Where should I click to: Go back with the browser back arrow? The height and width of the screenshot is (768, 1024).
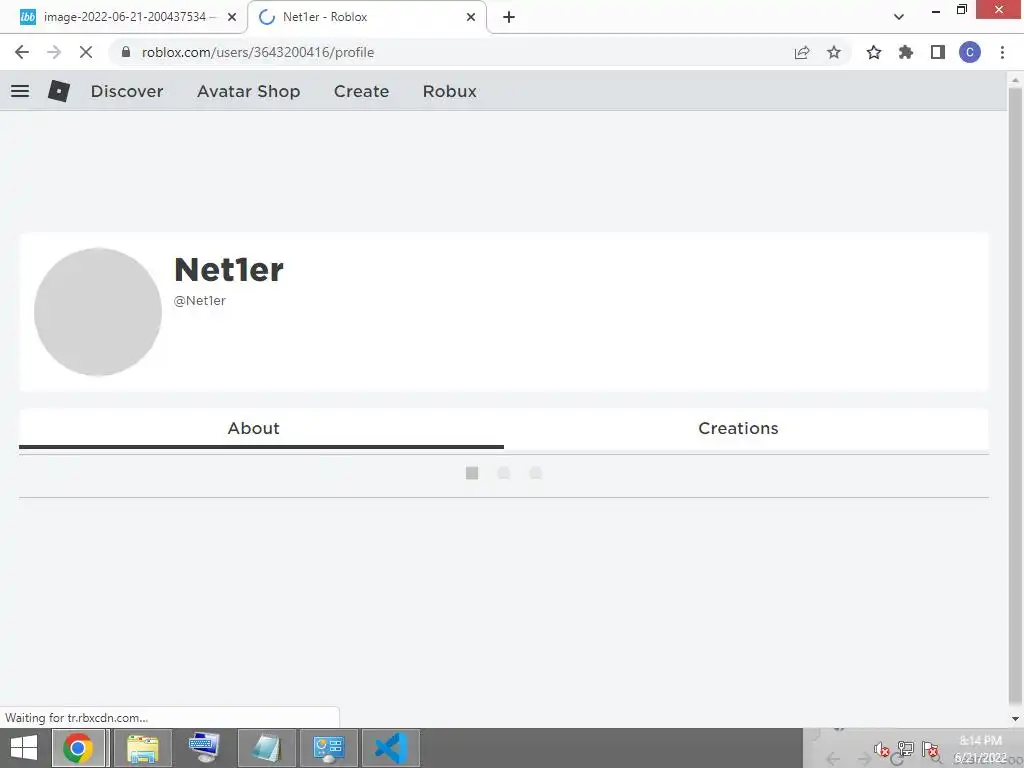(22, 52)
